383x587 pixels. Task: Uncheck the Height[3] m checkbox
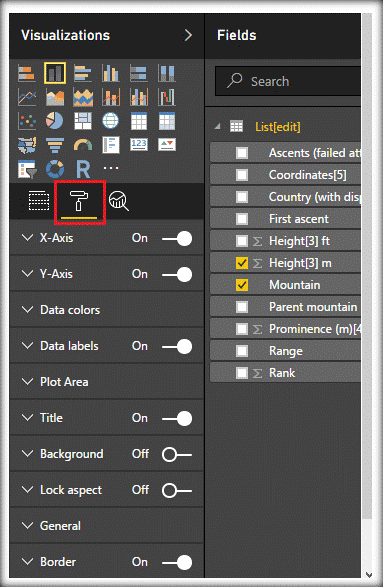(242, 263)
